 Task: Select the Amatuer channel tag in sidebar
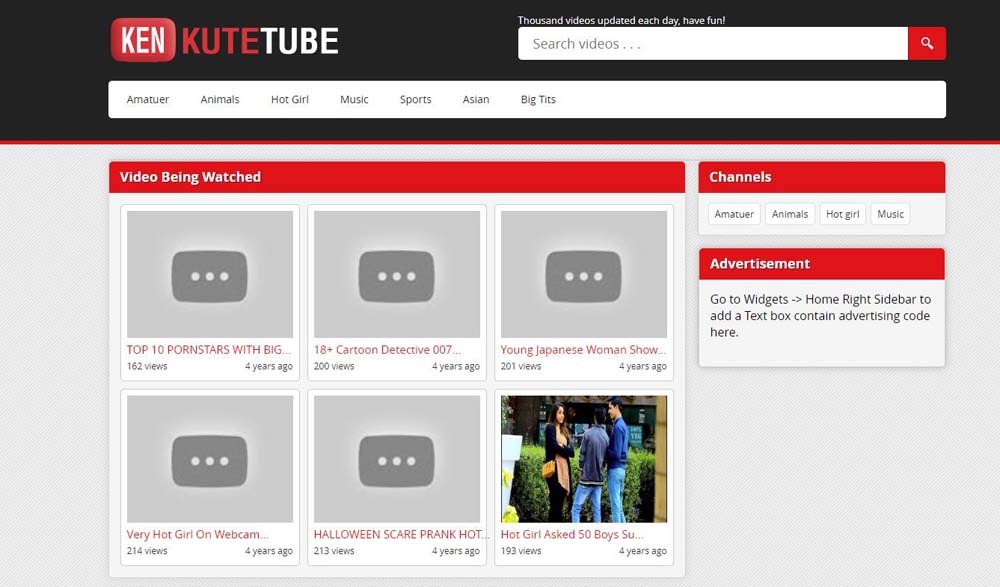tap(734, 214)
